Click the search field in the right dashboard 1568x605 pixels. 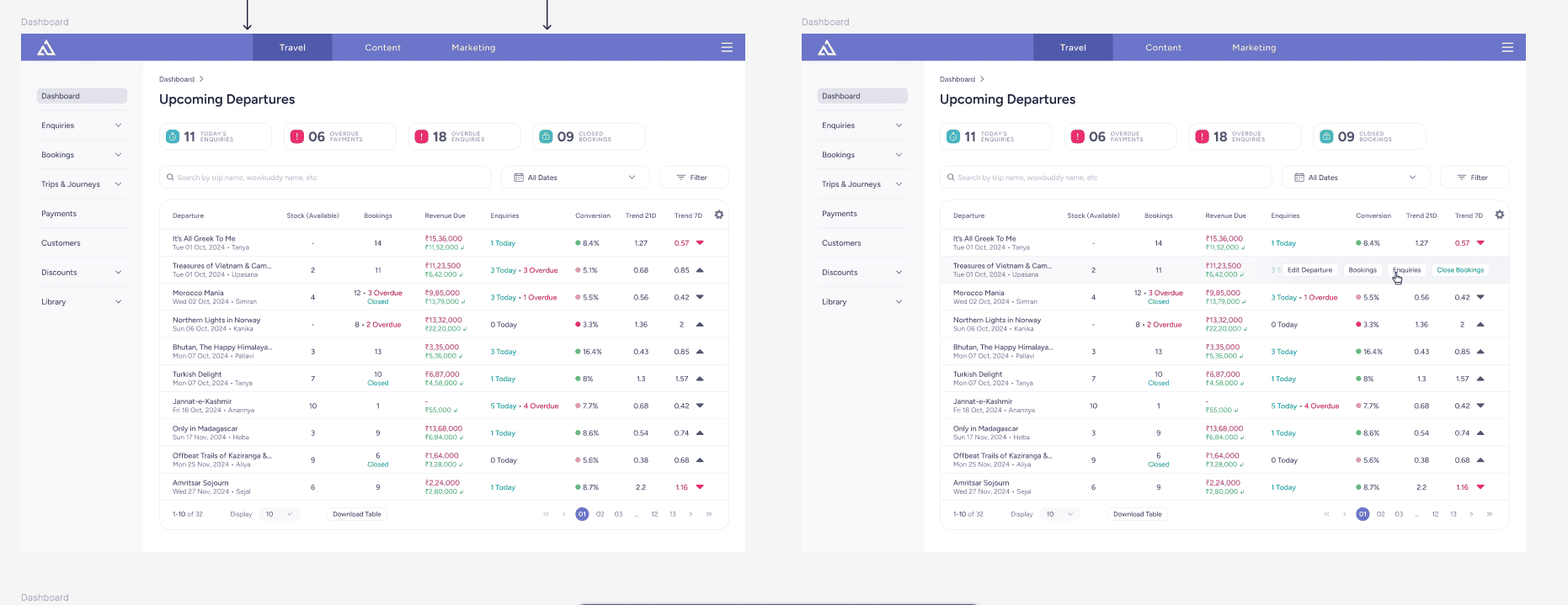coord(1106,178)
